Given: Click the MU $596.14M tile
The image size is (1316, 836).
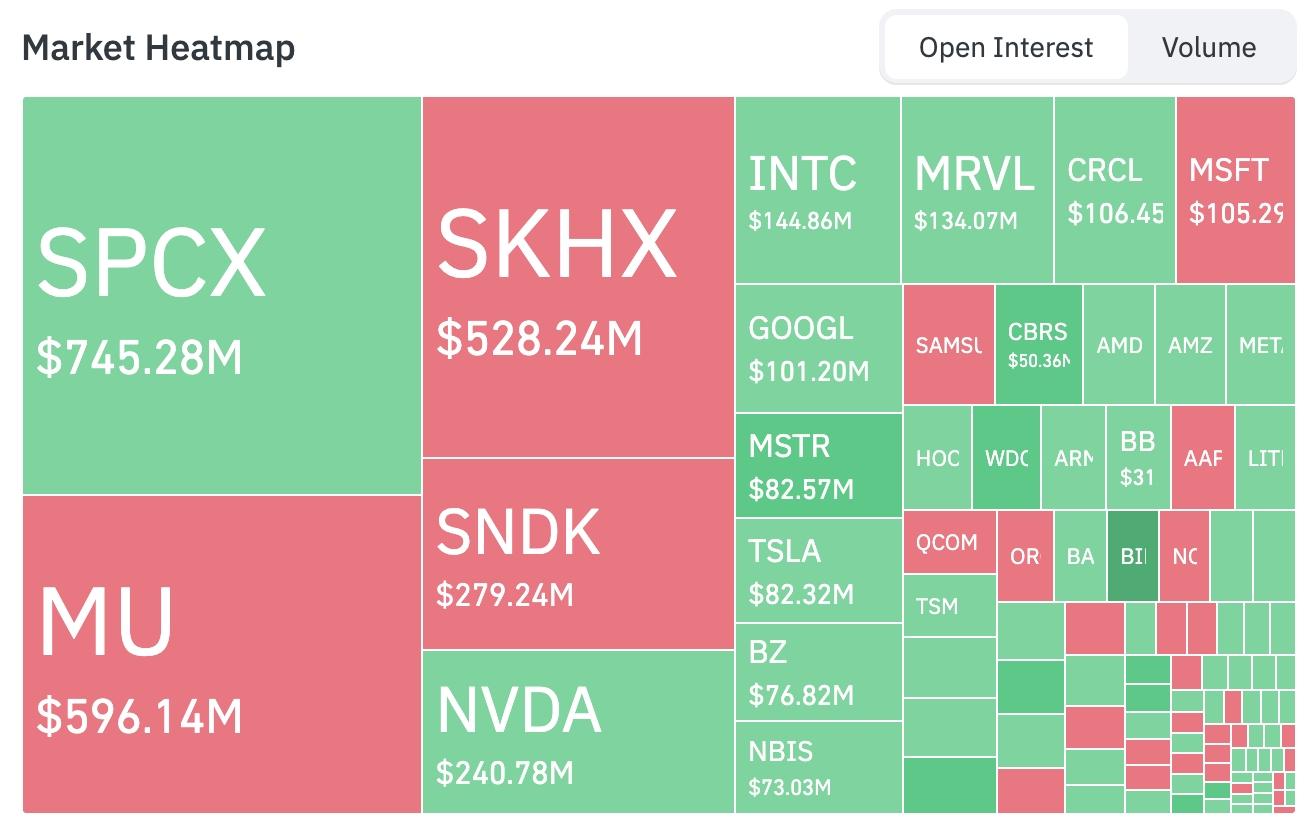Looking at the screenshot, I should tap(222, 654).
